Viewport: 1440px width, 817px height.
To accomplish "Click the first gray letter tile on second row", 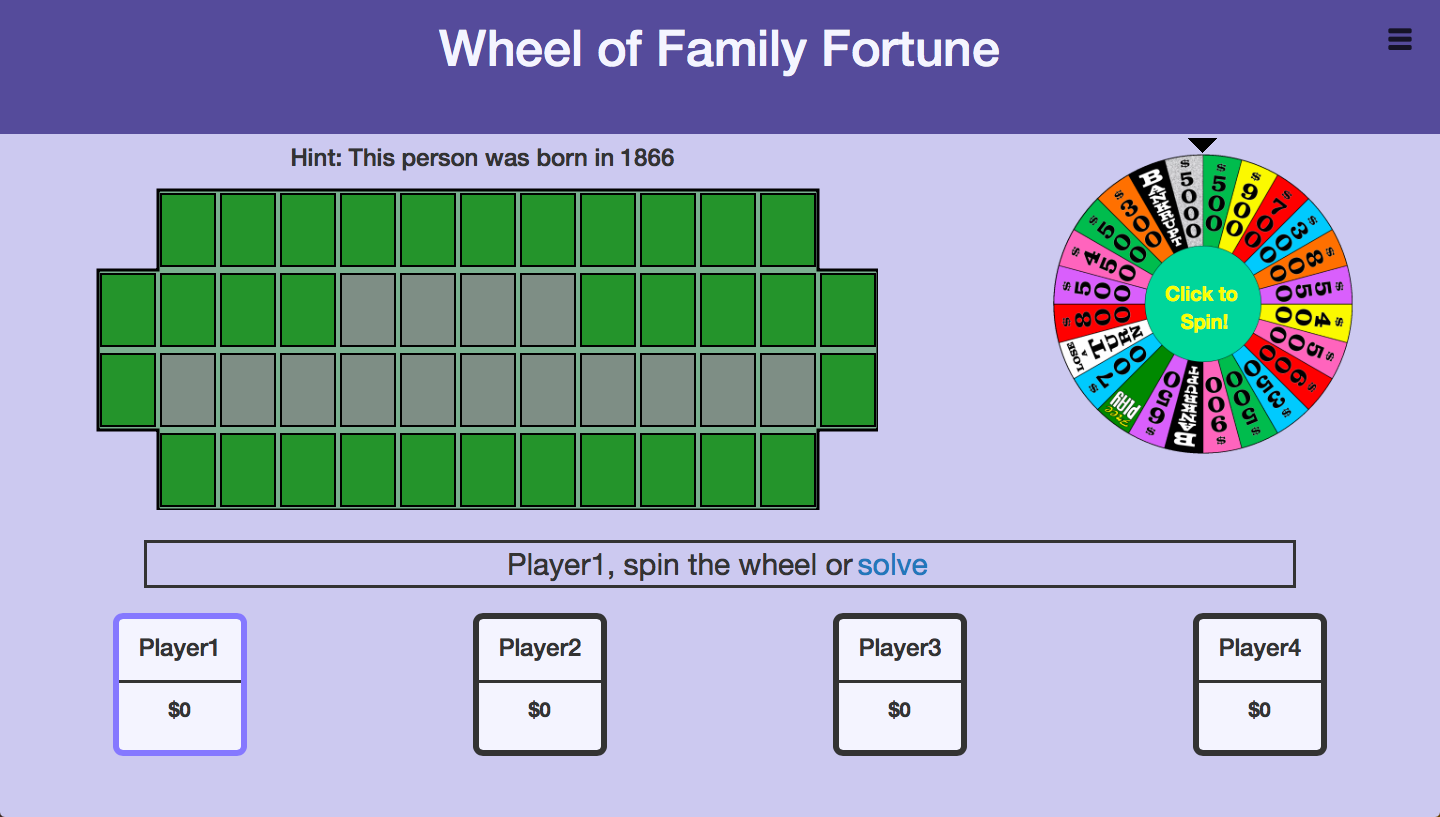I will click(368, 310).
